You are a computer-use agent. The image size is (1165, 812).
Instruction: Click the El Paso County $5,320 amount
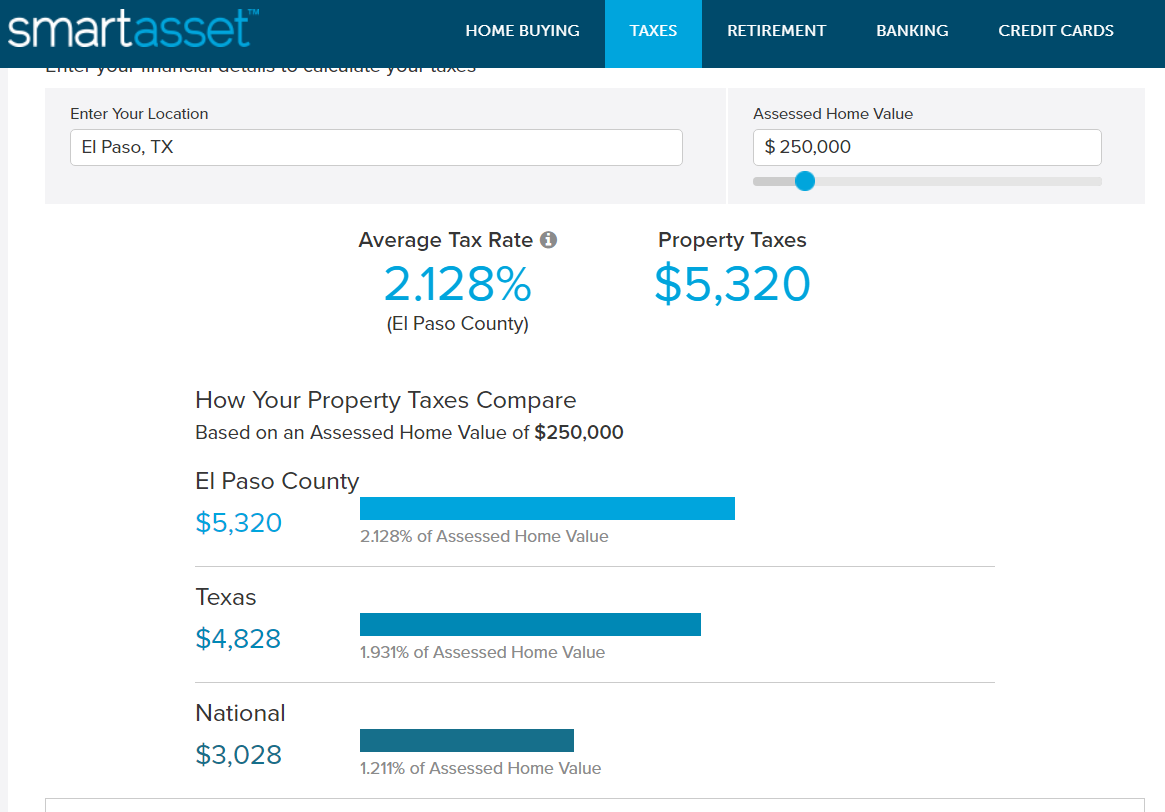(x=239, y=523)
